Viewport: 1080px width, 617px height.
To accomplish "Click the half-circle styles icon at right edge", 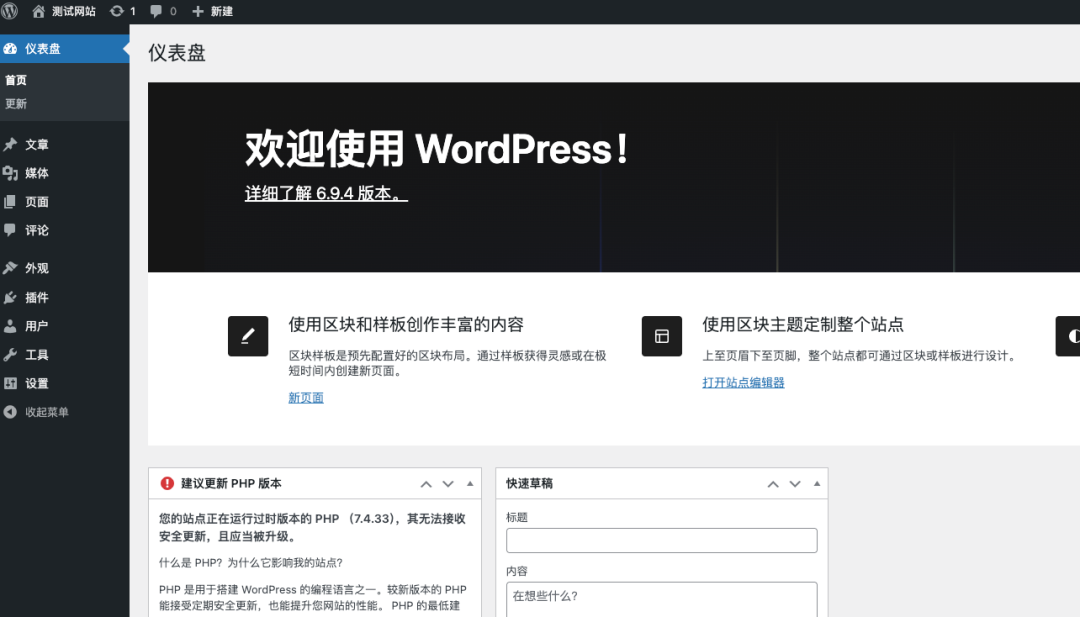I will 1068,336.
